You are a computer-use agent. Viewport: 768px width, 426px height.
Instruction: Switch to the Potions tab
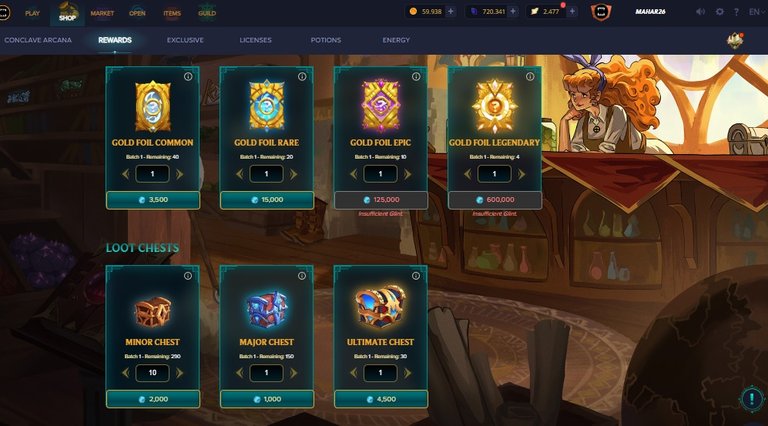pos(326,40)
